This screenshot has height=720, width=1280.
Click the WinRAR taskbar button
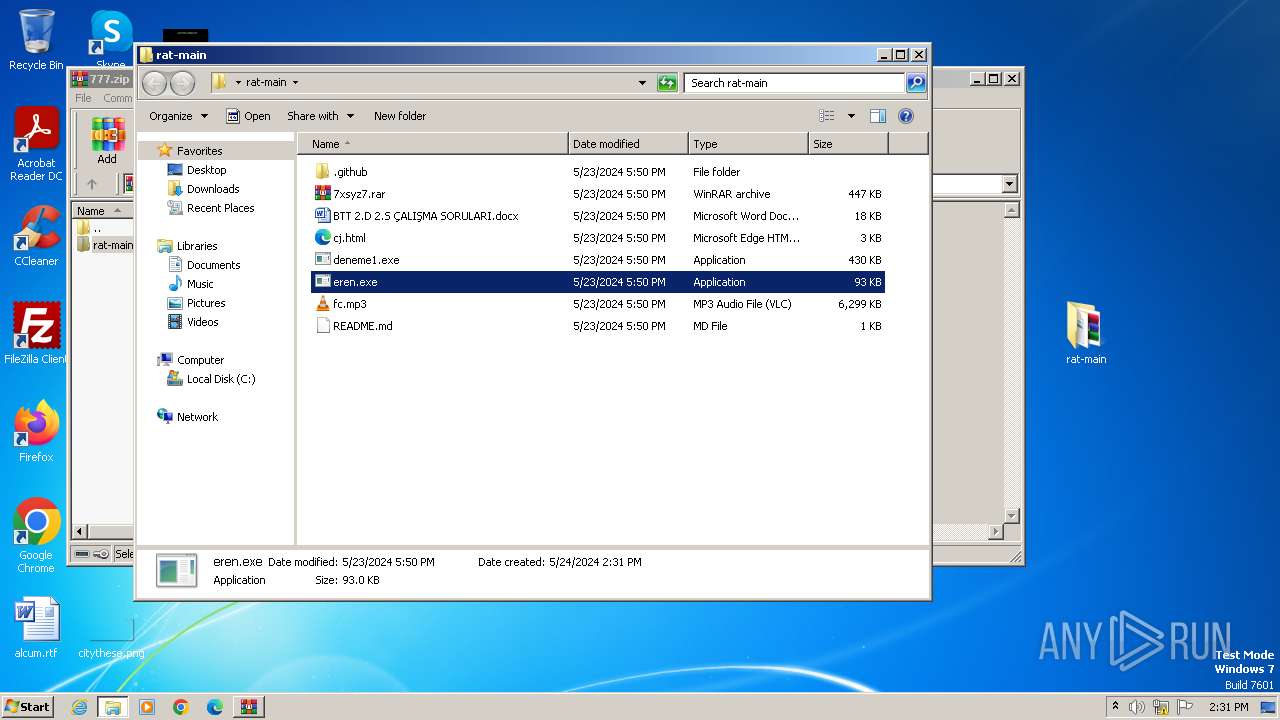coord(248,707)
